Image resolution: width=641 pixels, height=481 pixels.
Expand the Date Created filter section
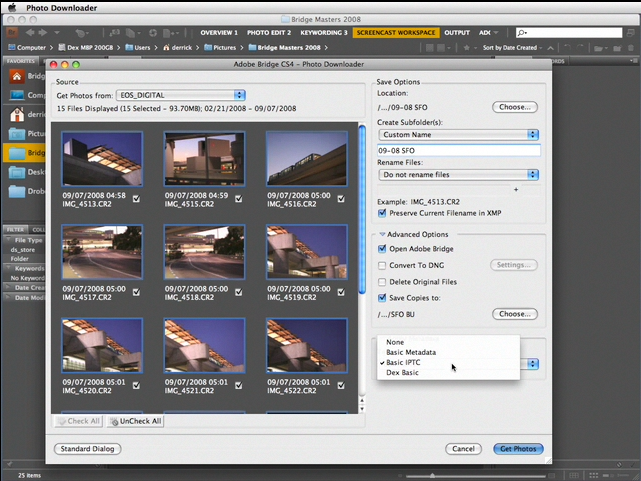coord(8,287)
